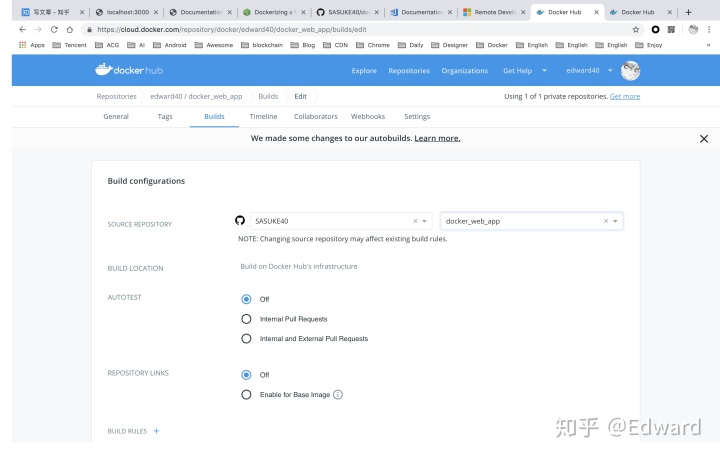Viewport: 720px width, 456px height.
Task: Show info for Enable for Base Image
Action: click(x=338, y=394)
